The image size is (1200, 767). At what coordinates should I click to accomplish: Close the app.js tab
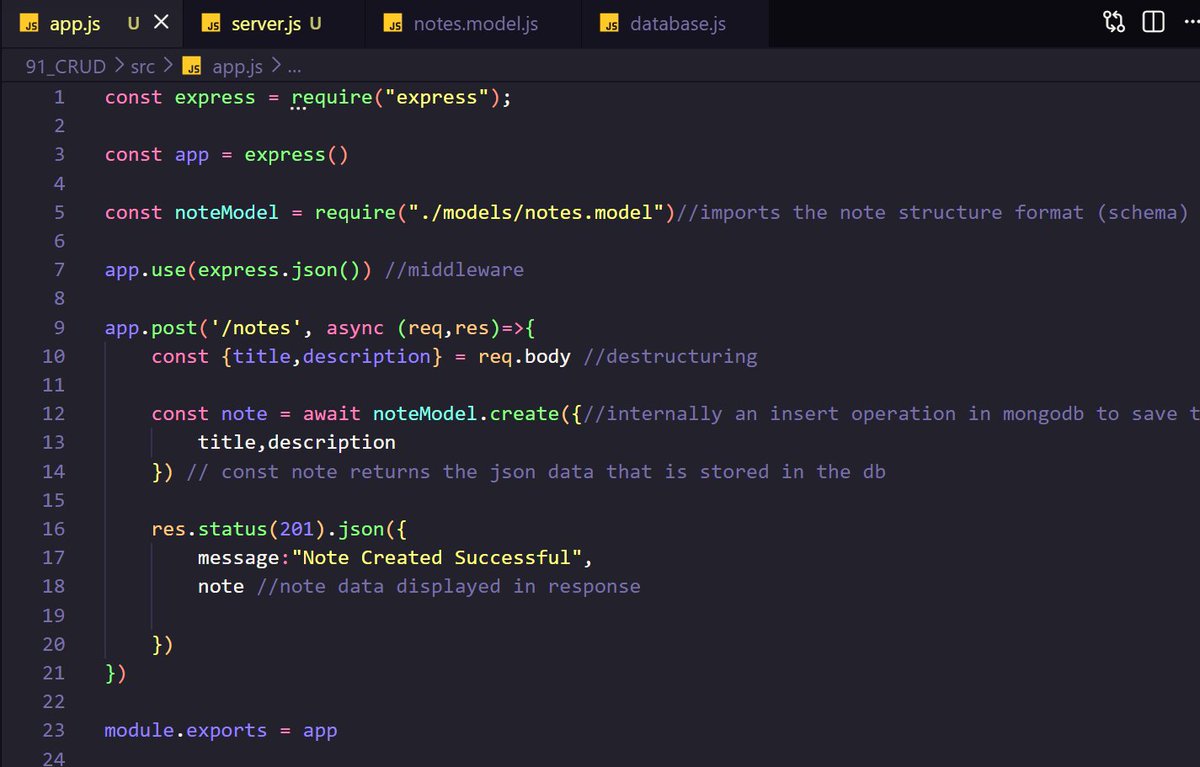pos(161,23)
